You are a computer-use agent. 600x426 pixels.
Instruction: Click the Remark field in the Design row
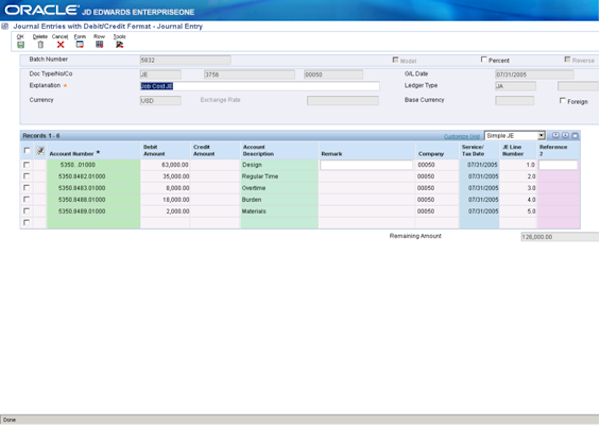tap(366, 165)
